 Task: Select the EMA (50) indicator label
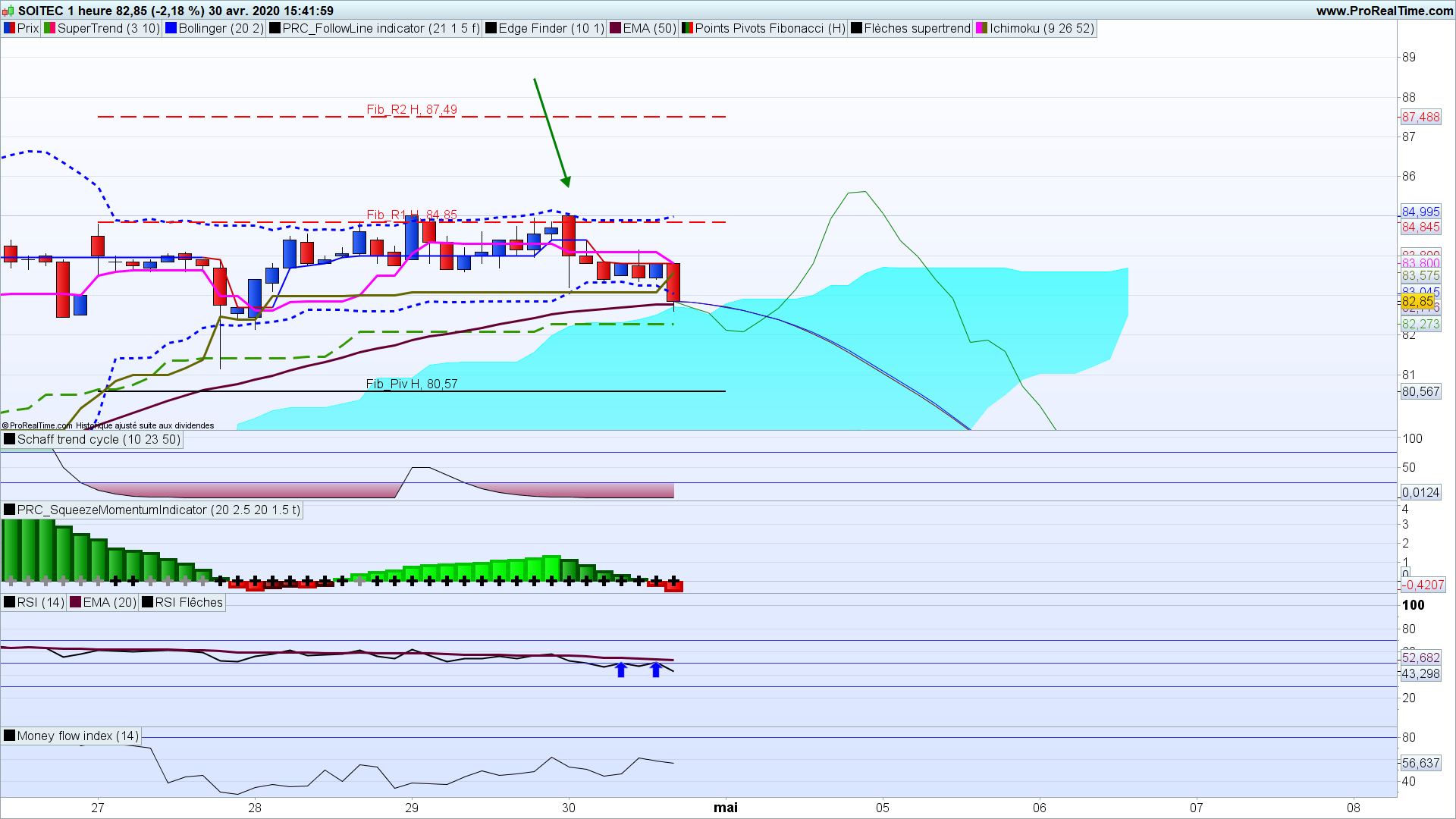pyautogui.click(x=649, y=28)
